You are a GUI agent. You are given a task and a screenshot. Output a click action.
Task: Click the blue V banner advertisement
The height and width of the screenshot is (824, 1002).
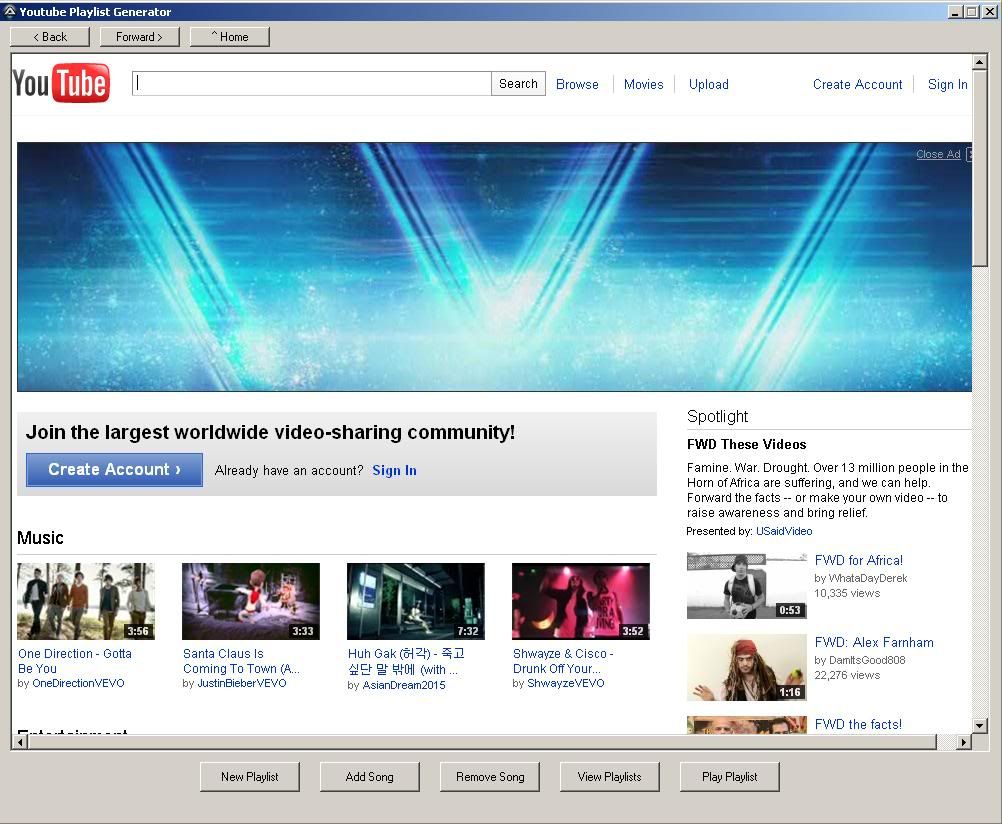(x=494, y=267)
